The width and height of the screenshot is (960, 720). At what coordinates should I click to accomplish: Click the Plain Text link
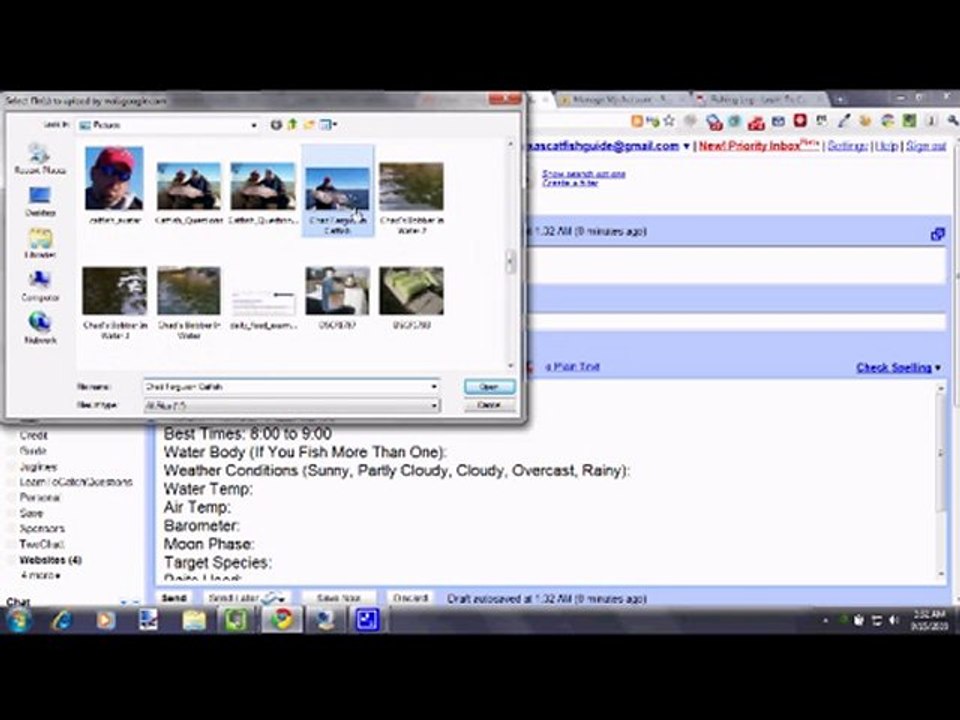[572, 366]
